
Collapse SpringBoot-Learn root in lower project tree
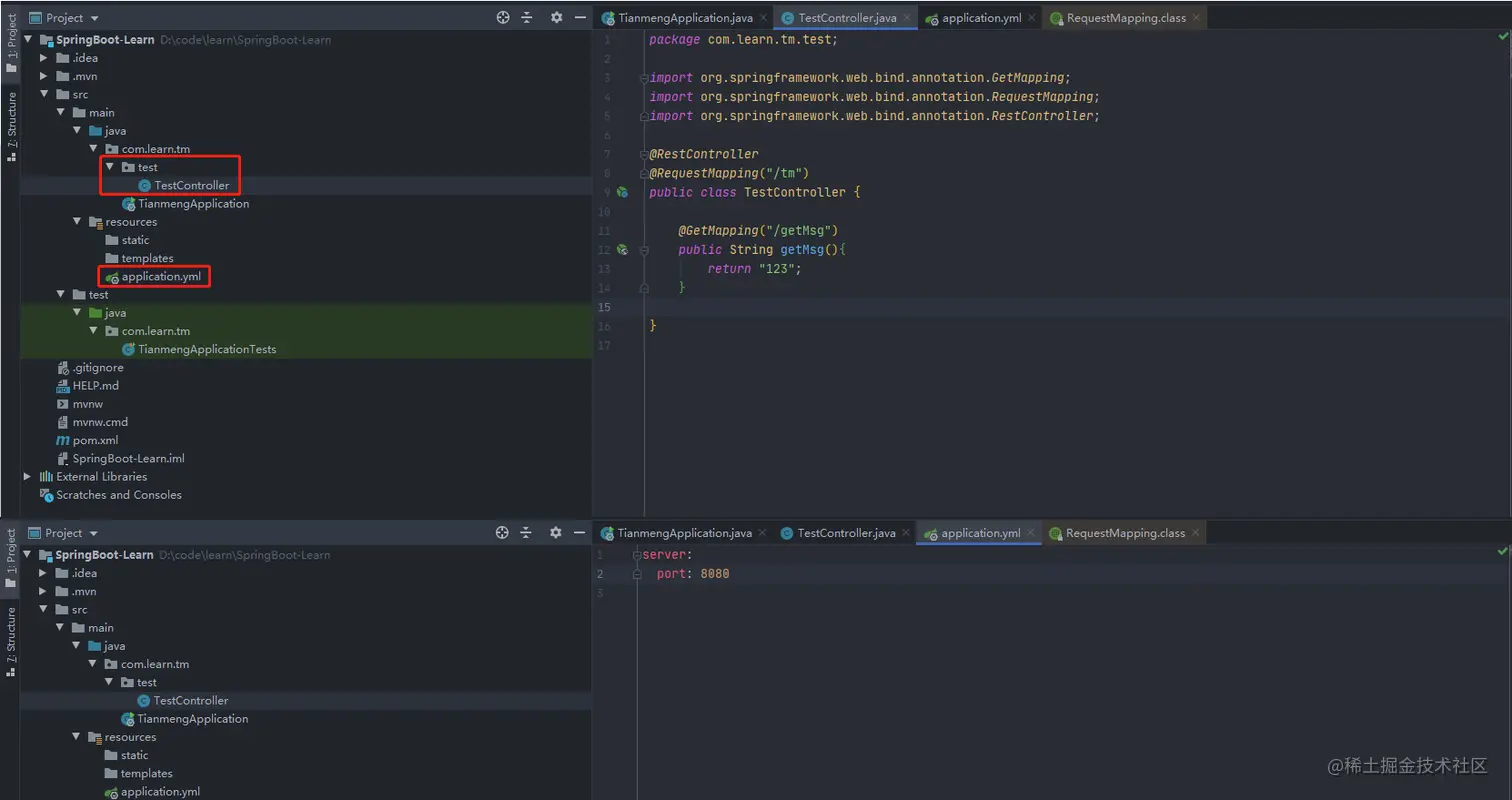(x=28, y=555)
